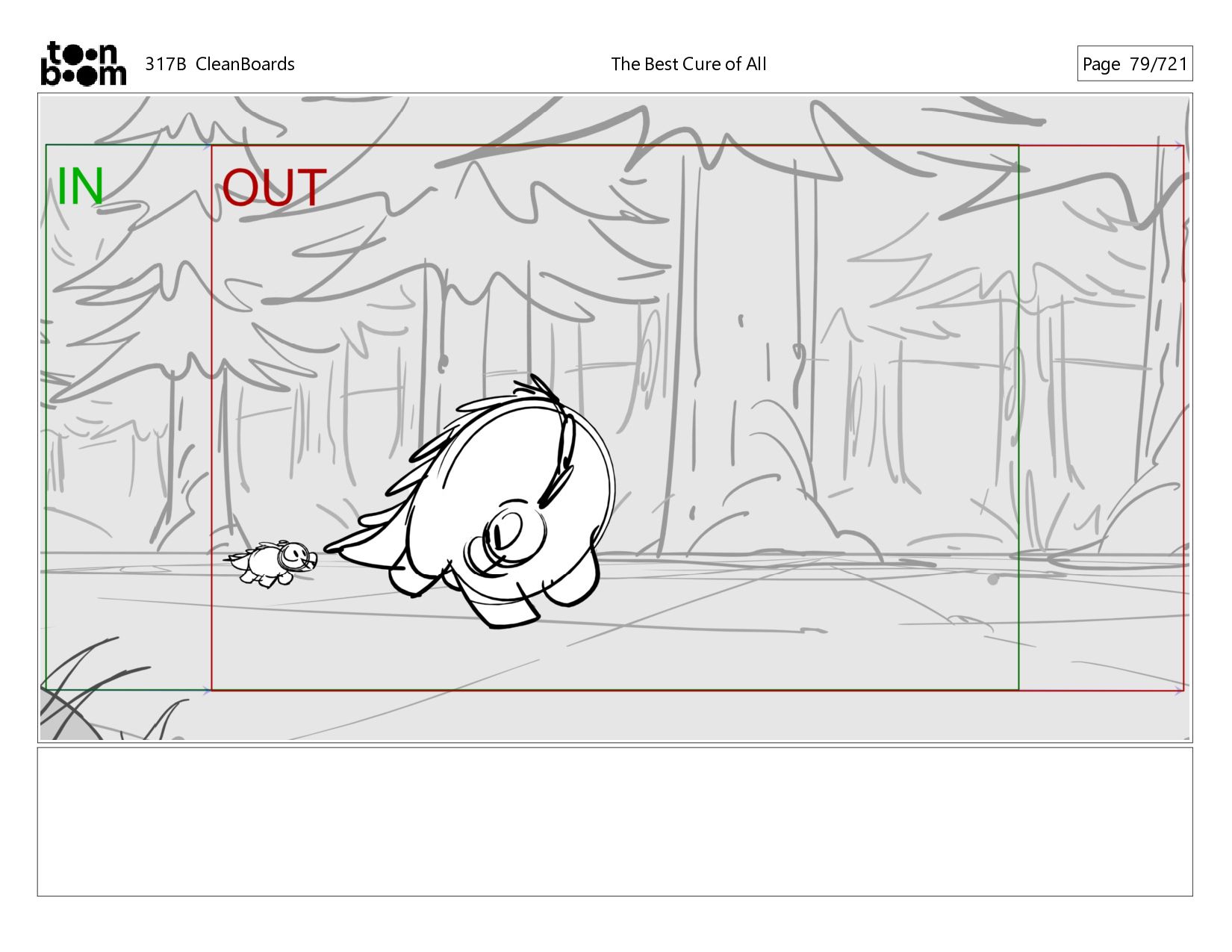Select the '317B CleanBoards' header text
The image size is (1232, 952).
[220, 64]
